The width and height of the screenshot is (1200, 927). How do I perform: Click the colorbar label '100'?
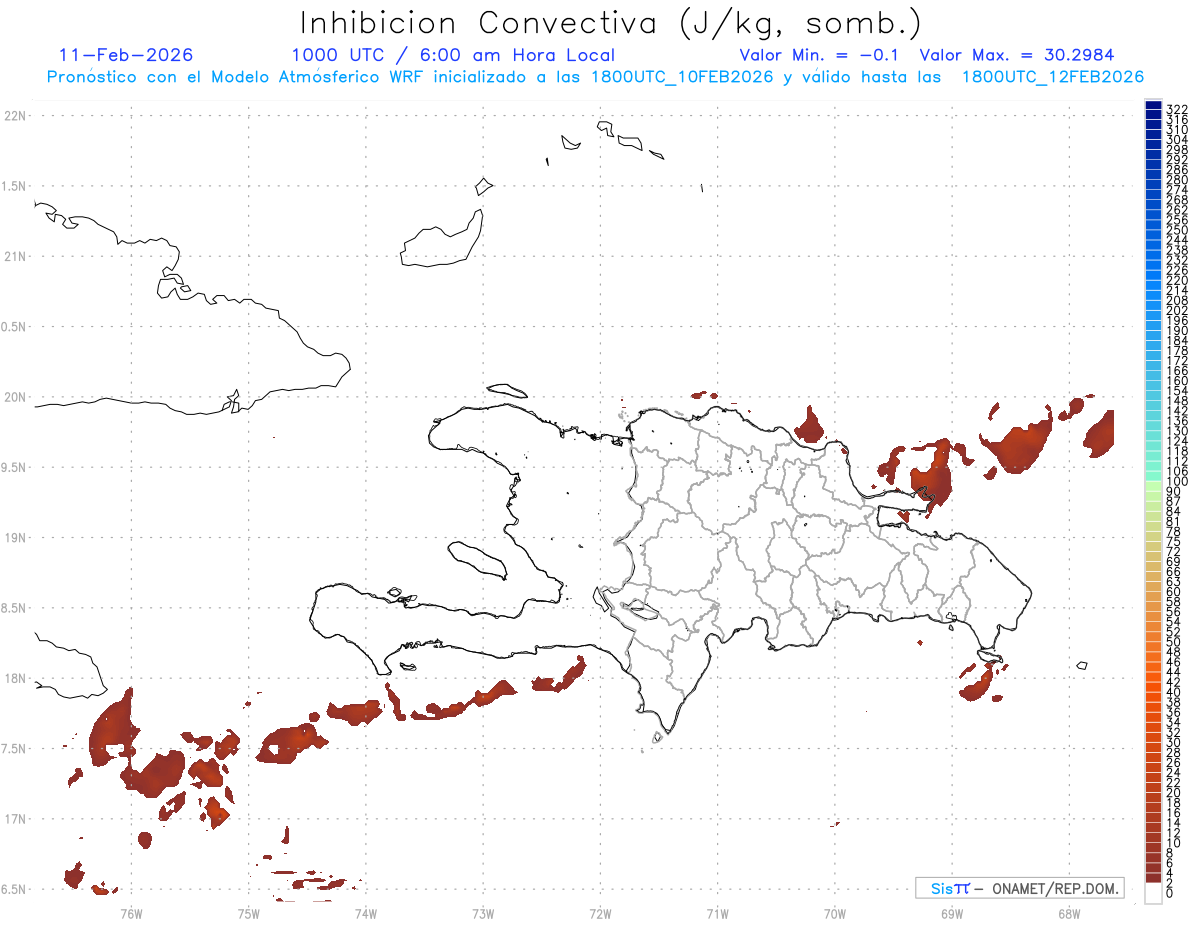pos(1178,482)
